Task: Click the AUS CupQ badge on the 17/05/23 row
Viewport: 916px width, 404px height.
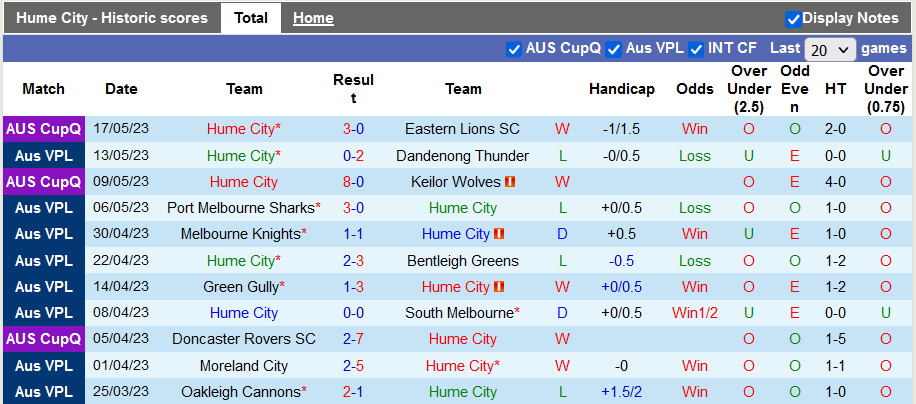Action: [44, 129]
